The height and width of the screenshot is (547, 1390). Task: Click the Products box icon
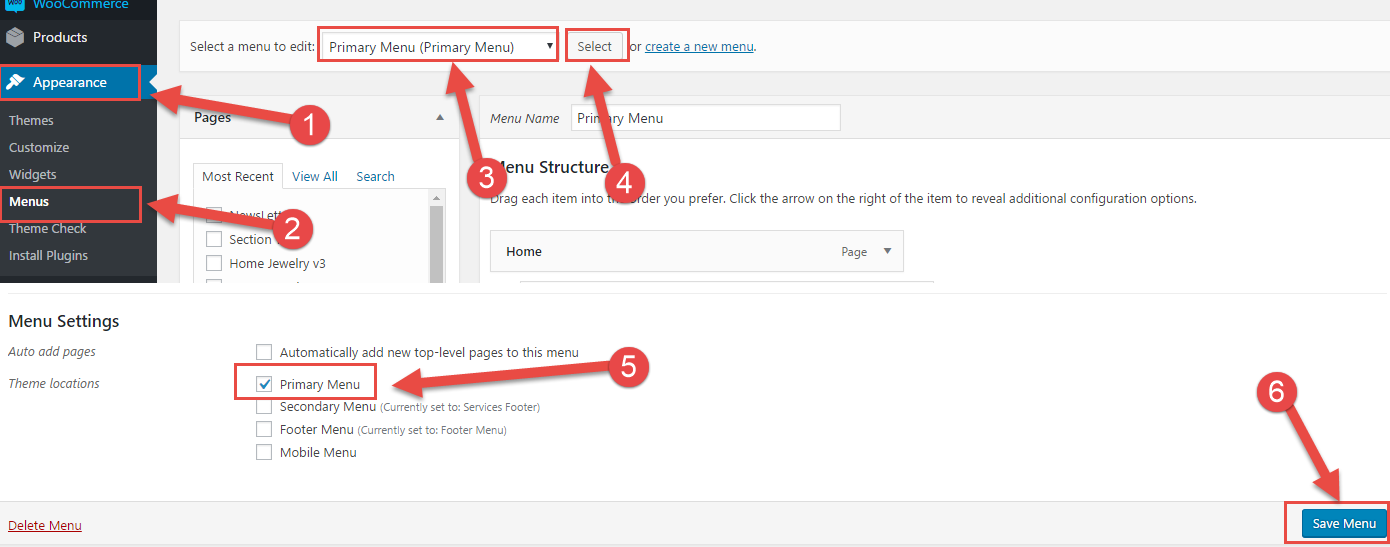click(x=15, y=38)
